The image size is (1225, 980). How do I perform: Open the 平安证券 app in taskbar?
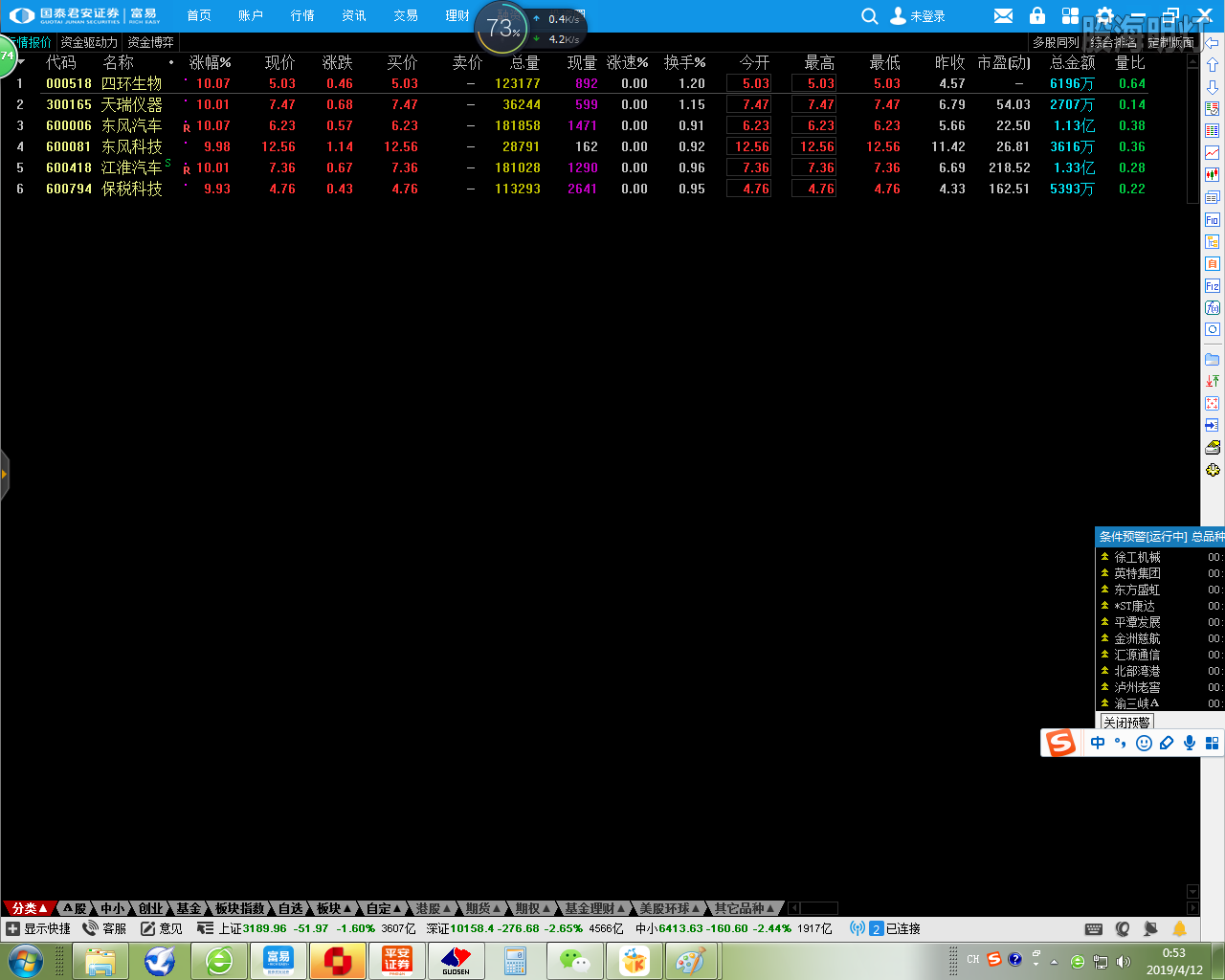point(397,961)
